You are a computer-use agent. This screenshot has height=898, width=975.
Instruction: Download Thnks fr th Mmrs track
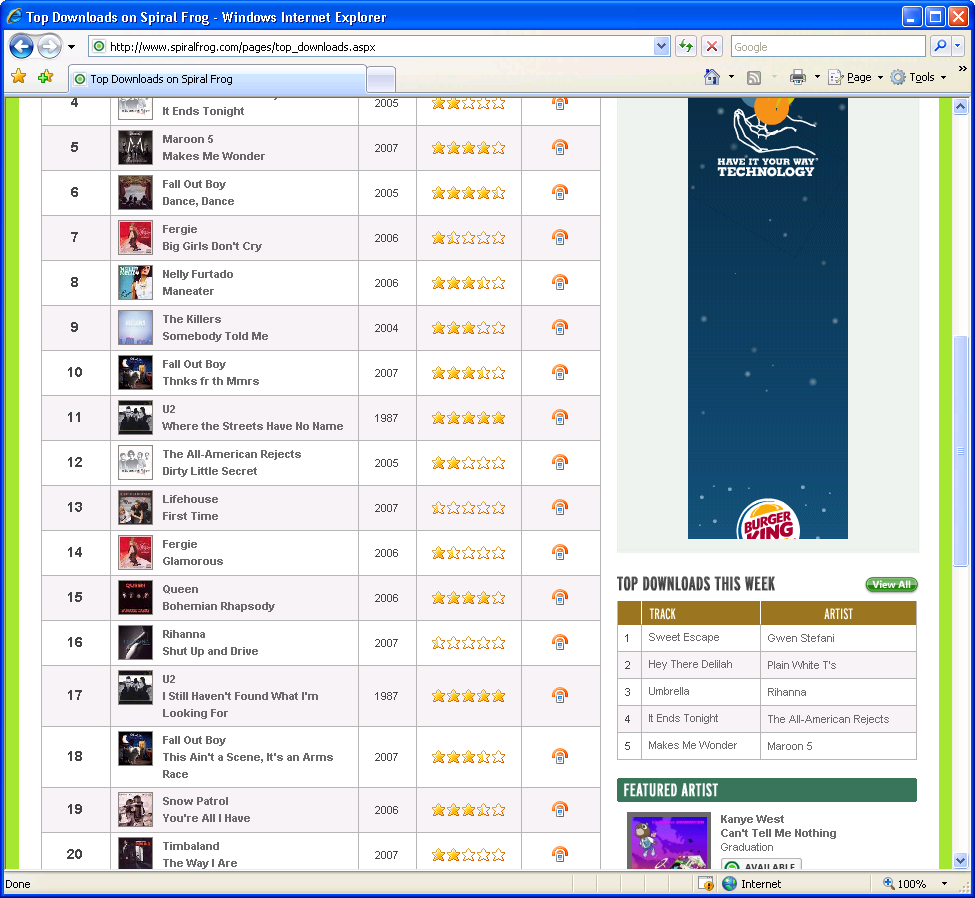[x=560, y=373]
